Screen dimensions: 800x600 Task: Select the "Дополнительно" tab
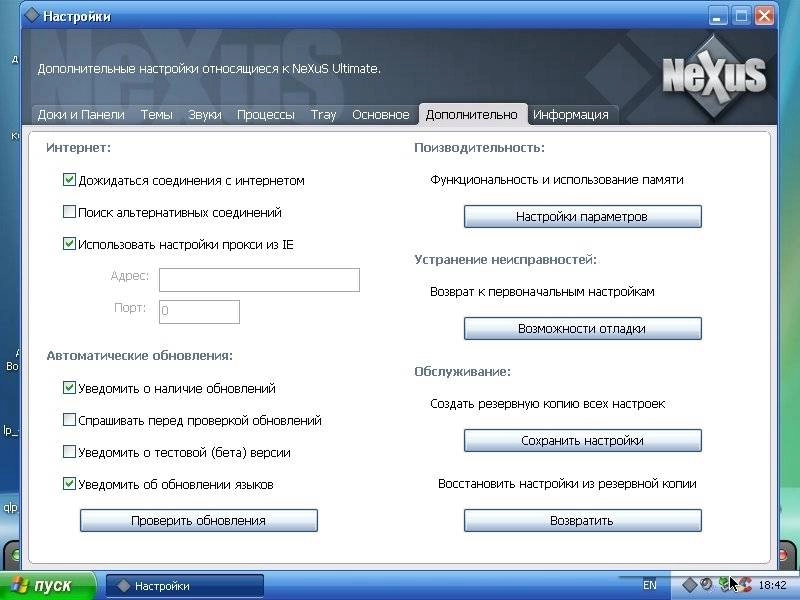471,115
